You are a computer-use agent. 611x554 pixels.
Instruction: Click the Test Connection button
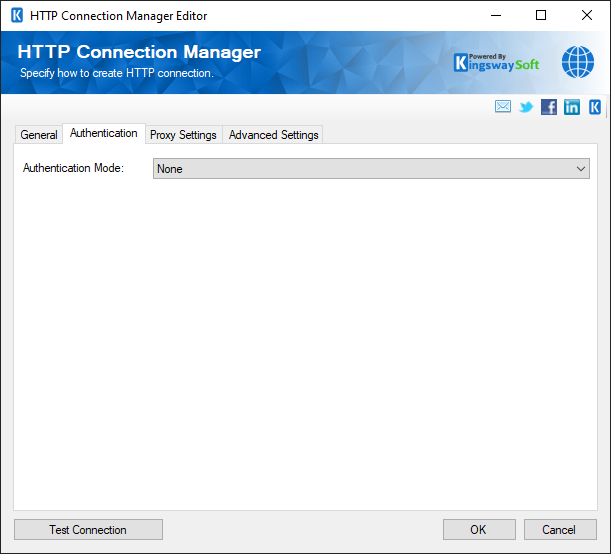pyautogui.click(x=88, y=529)
